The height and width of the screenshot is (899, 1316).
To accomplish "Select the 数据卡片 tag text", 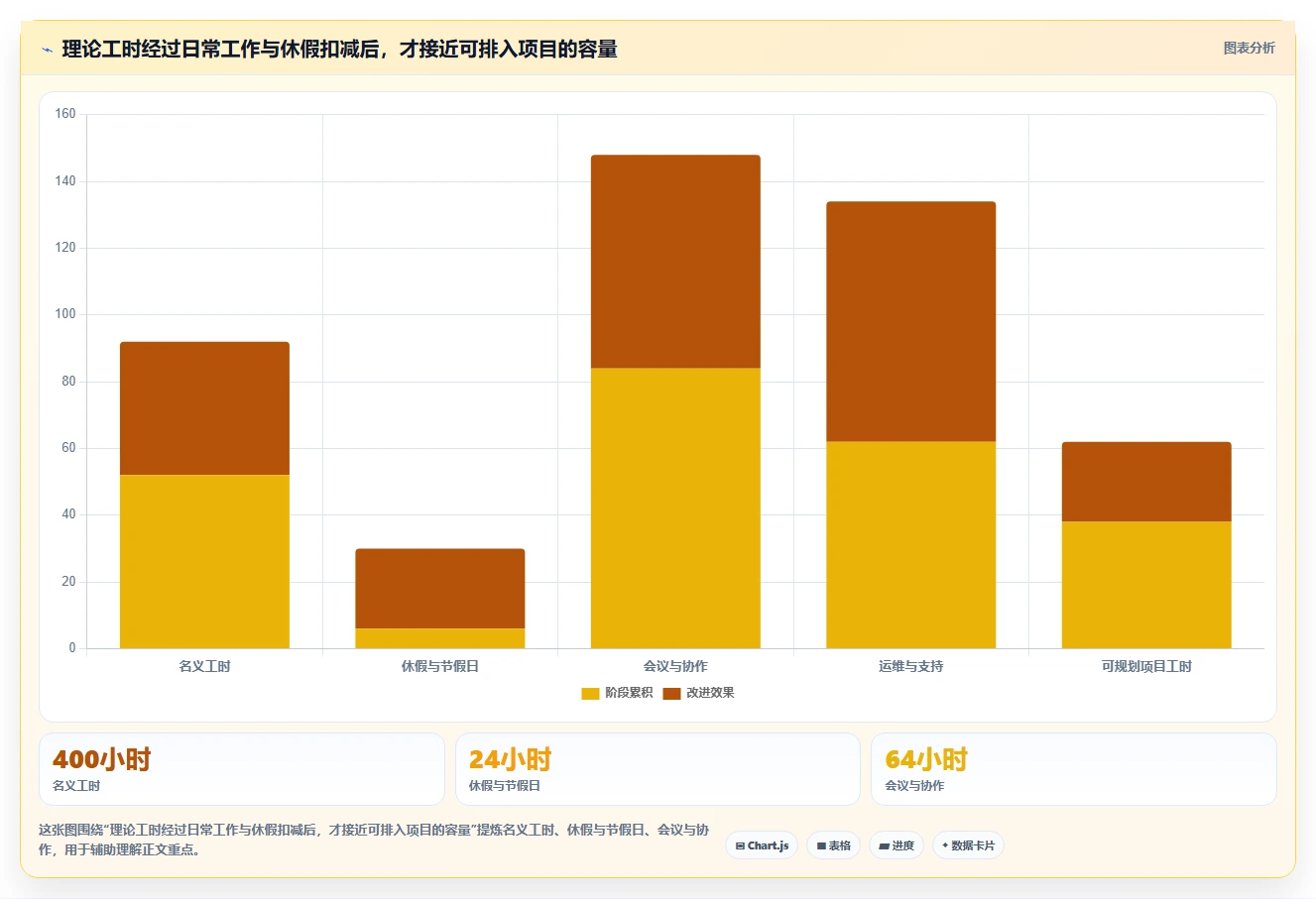I will (972, 845).
